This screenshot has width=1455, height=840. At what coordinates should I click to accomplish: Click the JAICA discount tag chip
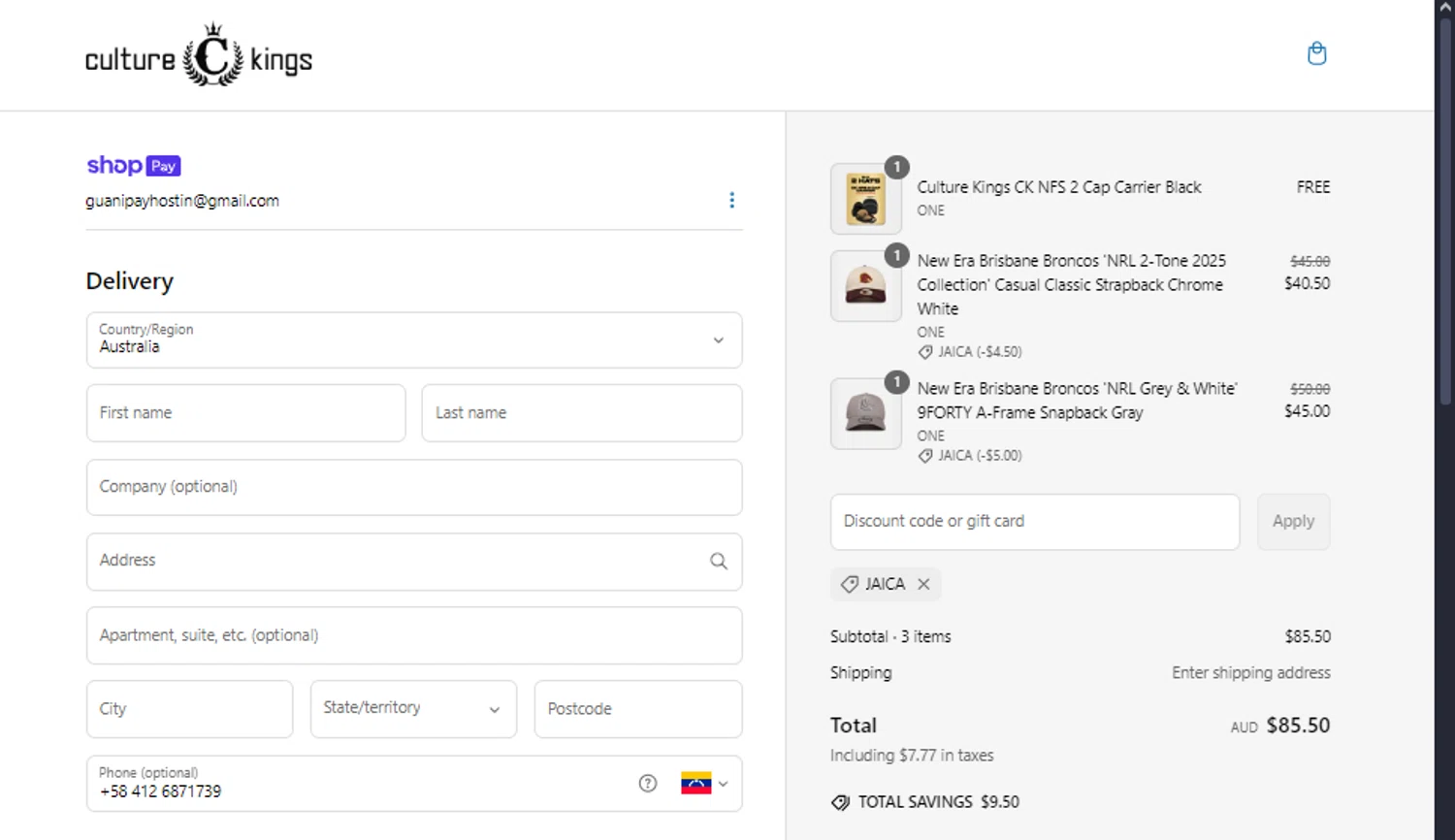(886, 584)
